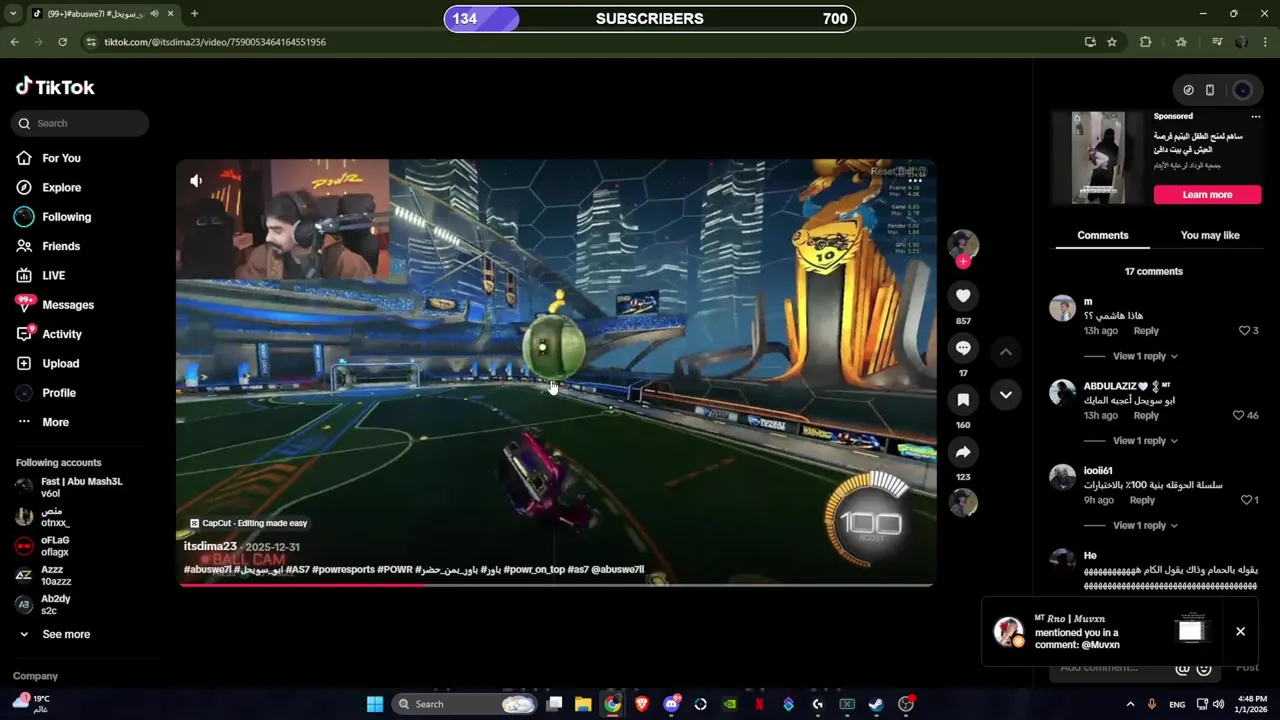
Task: Click the Get App phone icon
Action: [1210, 90]
